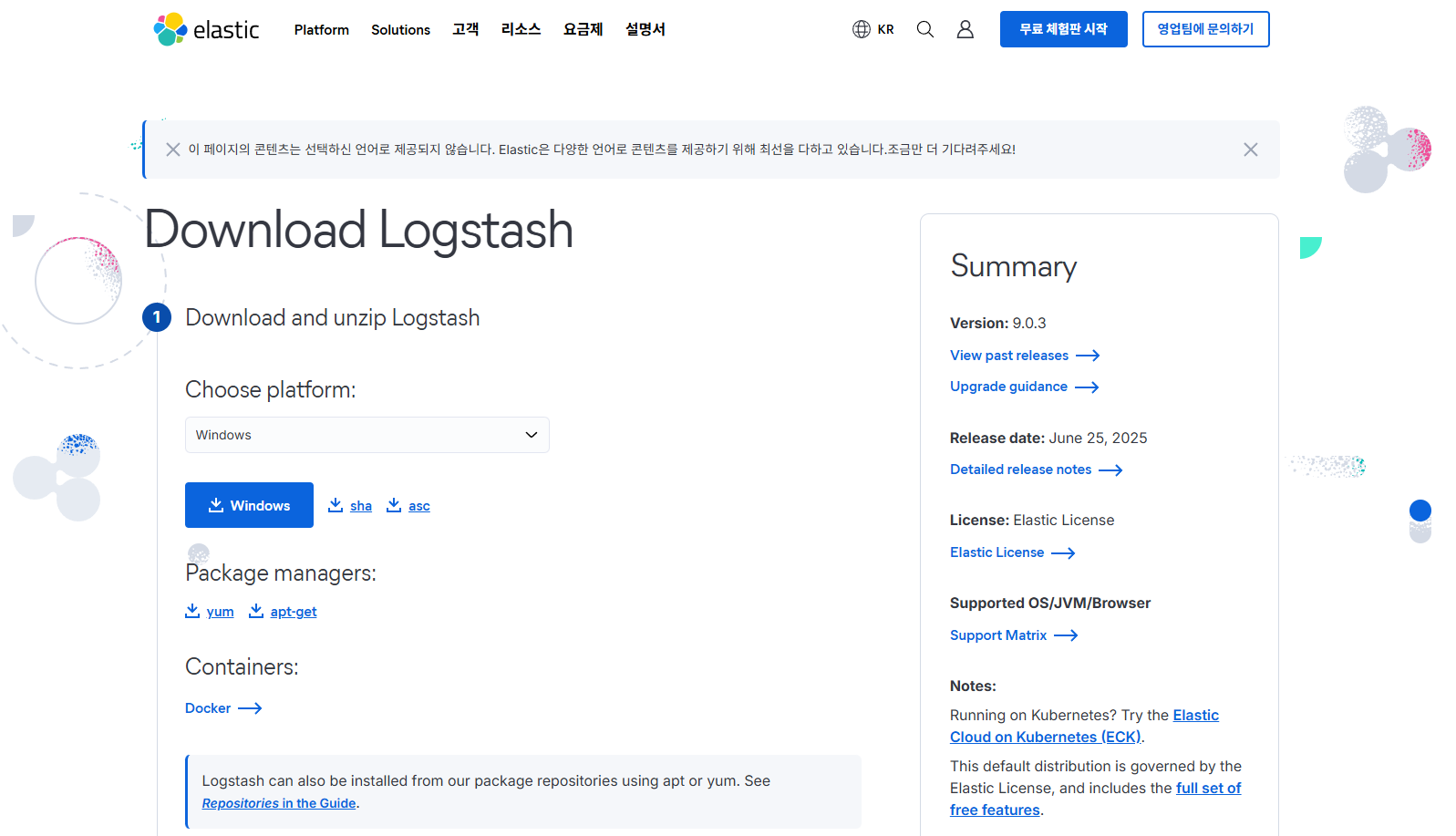This screenshot has height=836, width=1456.
Task: Click the download icon beside asc
Action: point(394,505)
